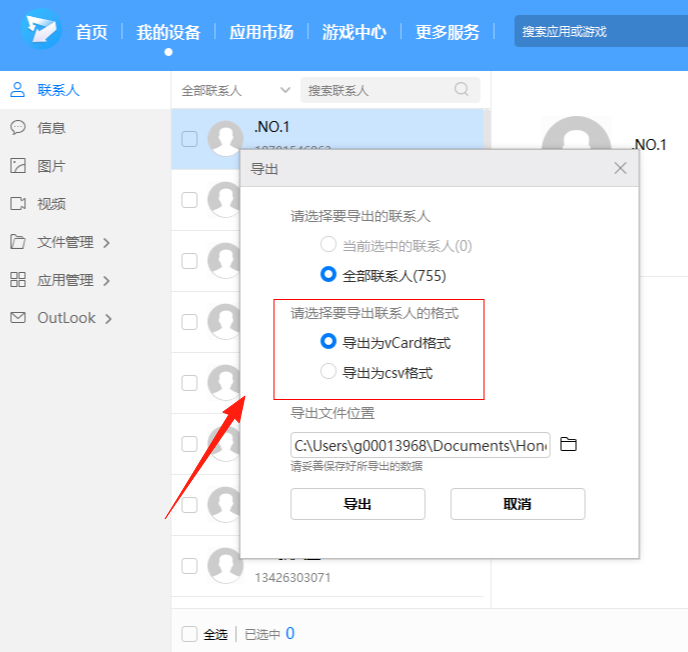Image resolution: width=688 pixels, height=652 pixels.
Task: Click the app logo icon in header
Action: (42, 30)
